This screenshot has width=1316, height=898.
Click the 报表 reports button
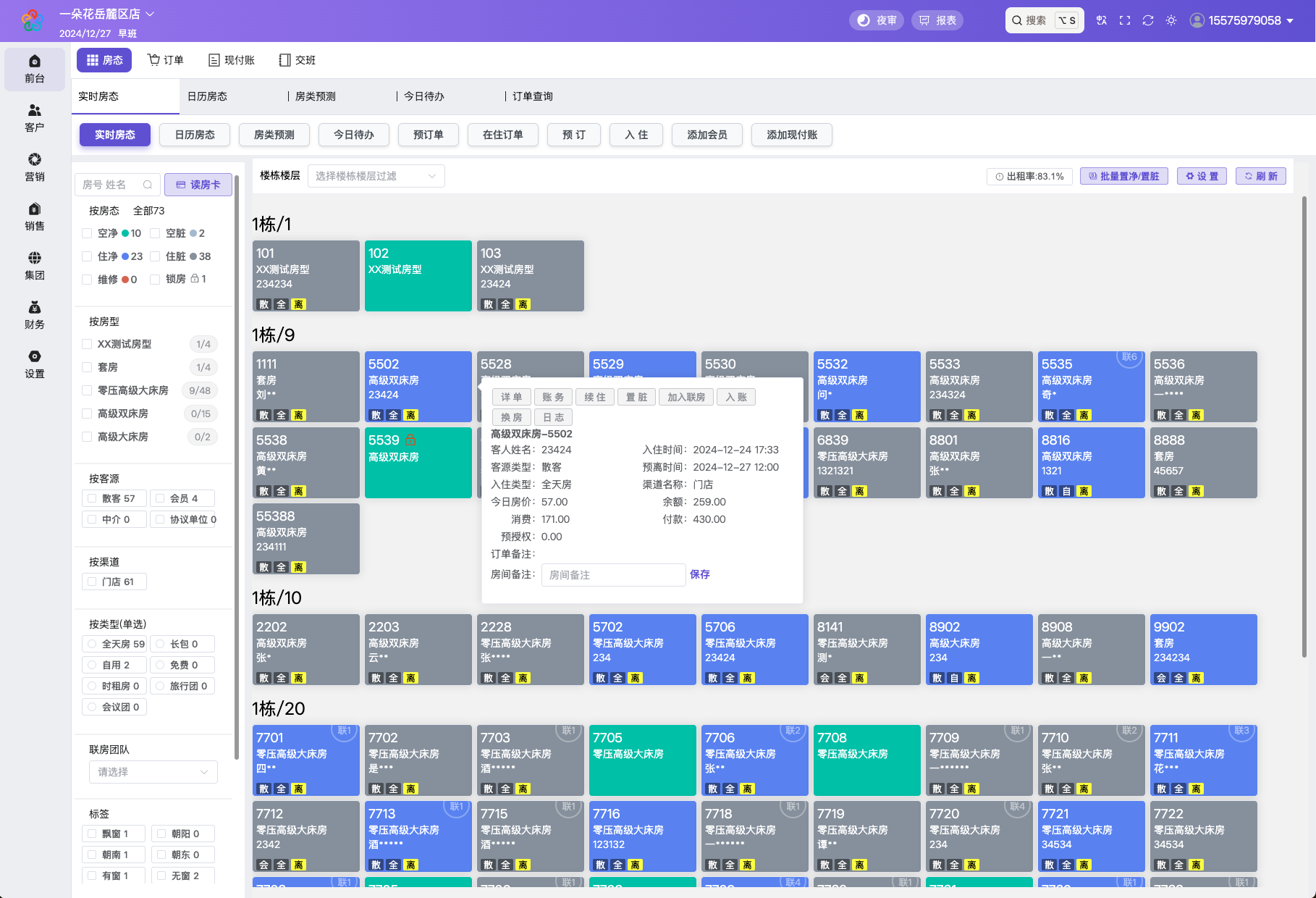point(937,20)
